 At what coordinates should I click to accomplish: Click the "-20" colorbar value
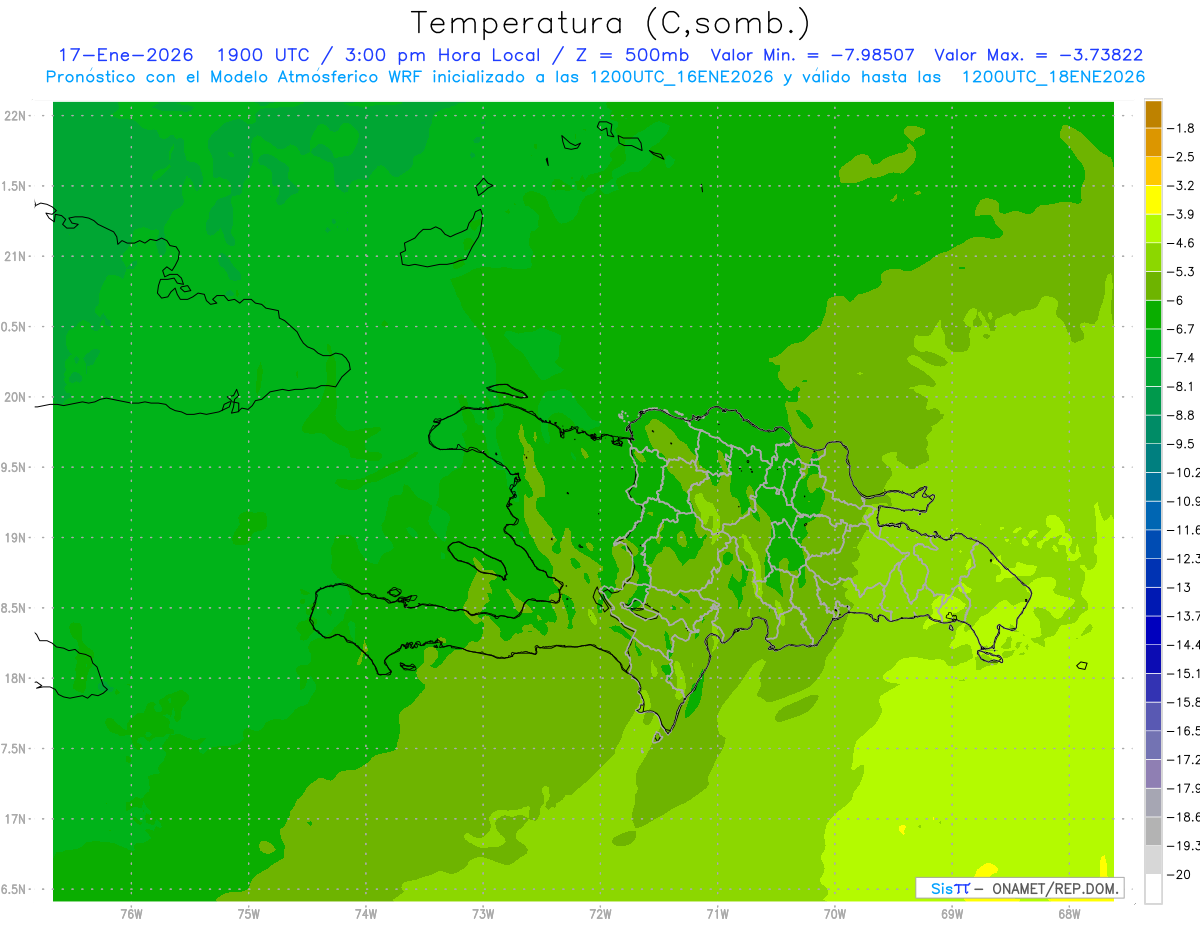(x=1181, y=874)
